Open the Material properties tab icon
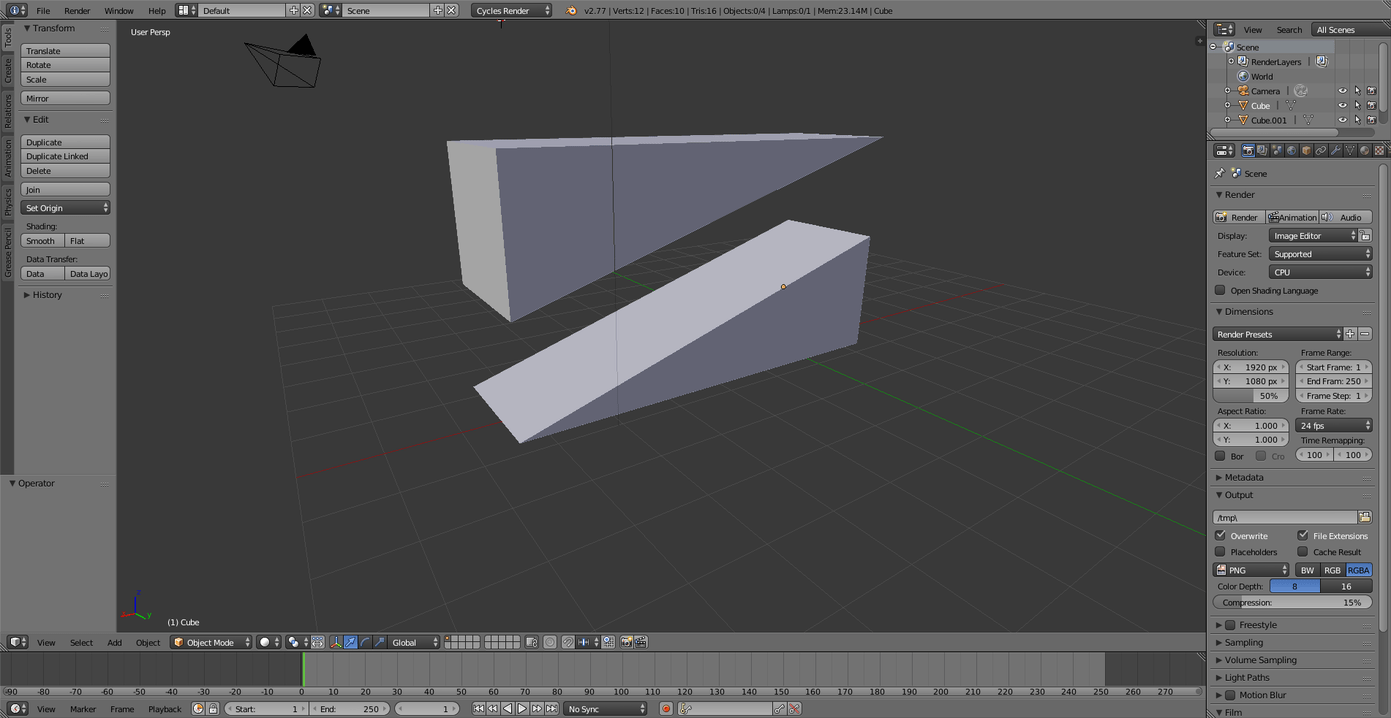This screenshot has width=1391, height=718. (x=1364, y=151)
